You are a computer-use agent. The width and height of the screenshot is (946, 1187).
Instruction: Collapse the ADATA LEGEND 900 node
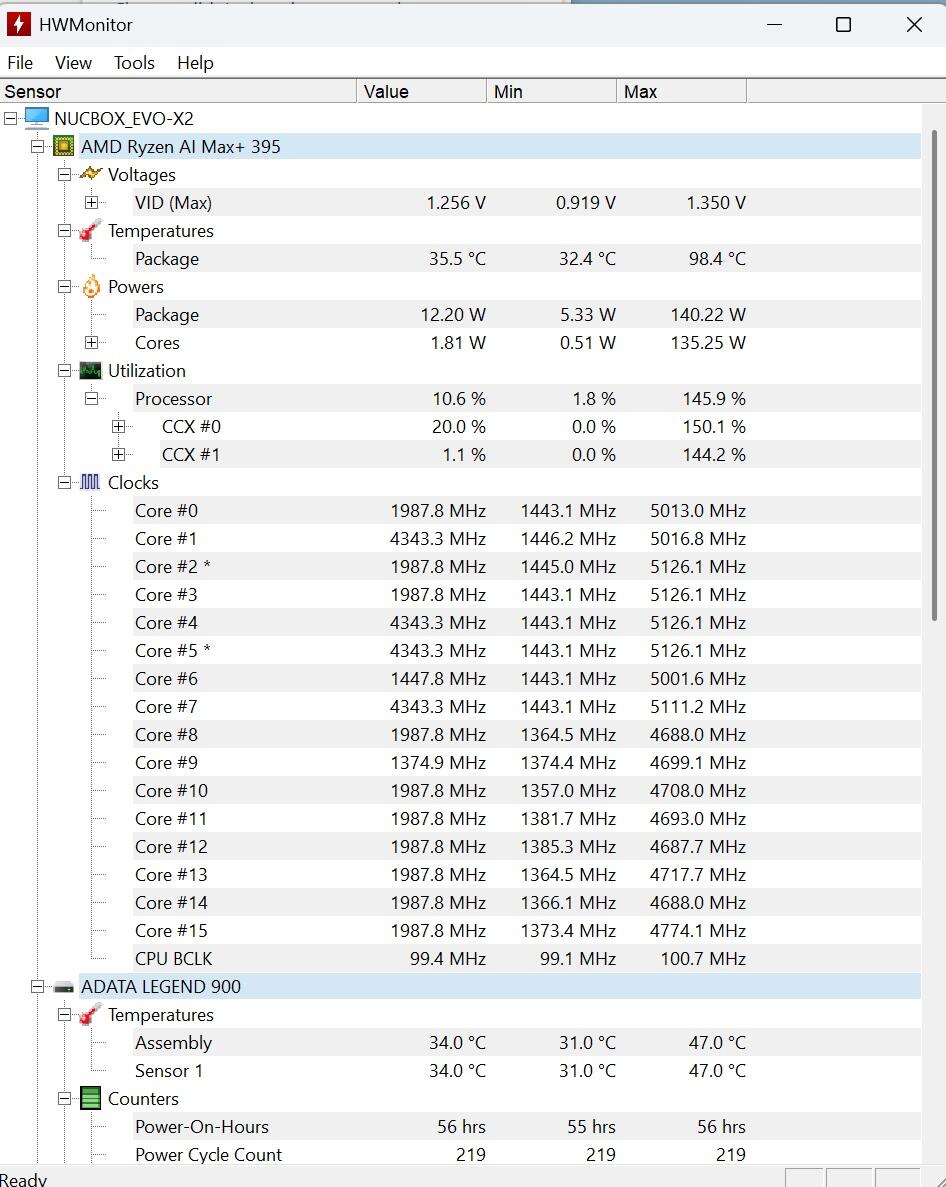[x=37, y=986]
